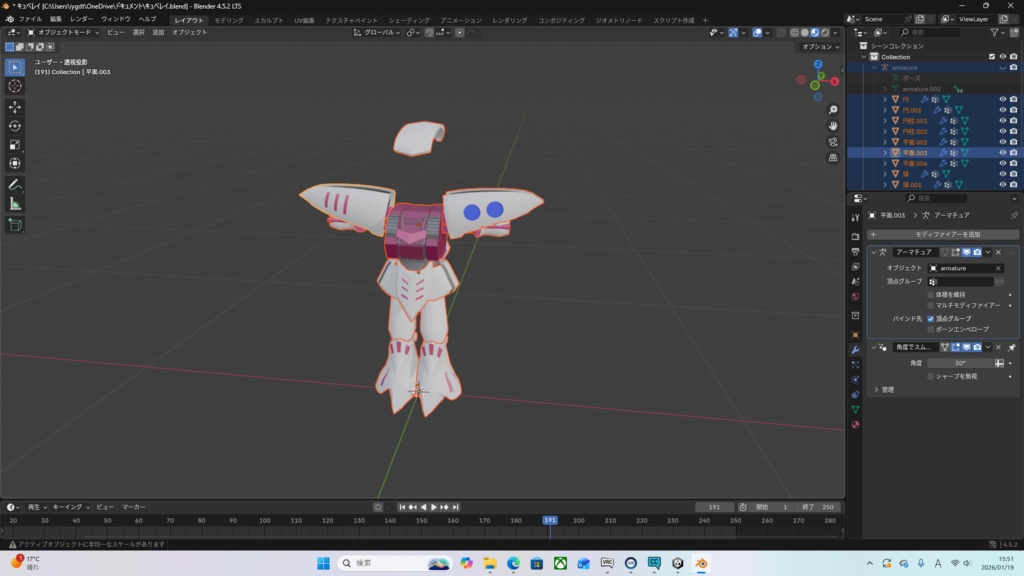The width and height of the screenshot is (1024, 576).
Task: Click the camera view icon in viewport
Action: click(833, 142)
